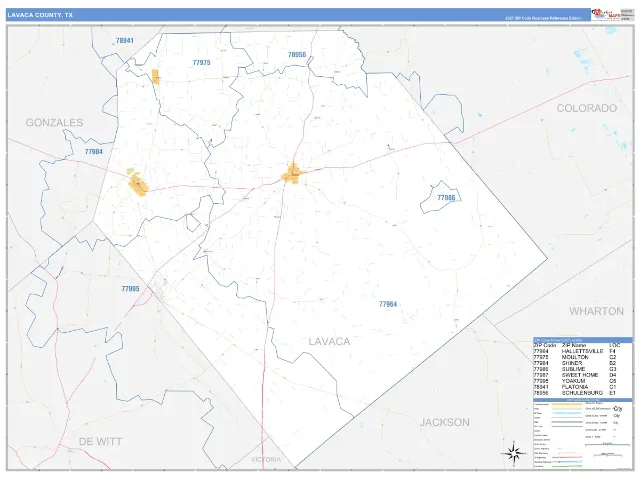The width and height of the screenshot is (640, 480).
Task: Click the LAVACA county label
Action: [329, 341]
